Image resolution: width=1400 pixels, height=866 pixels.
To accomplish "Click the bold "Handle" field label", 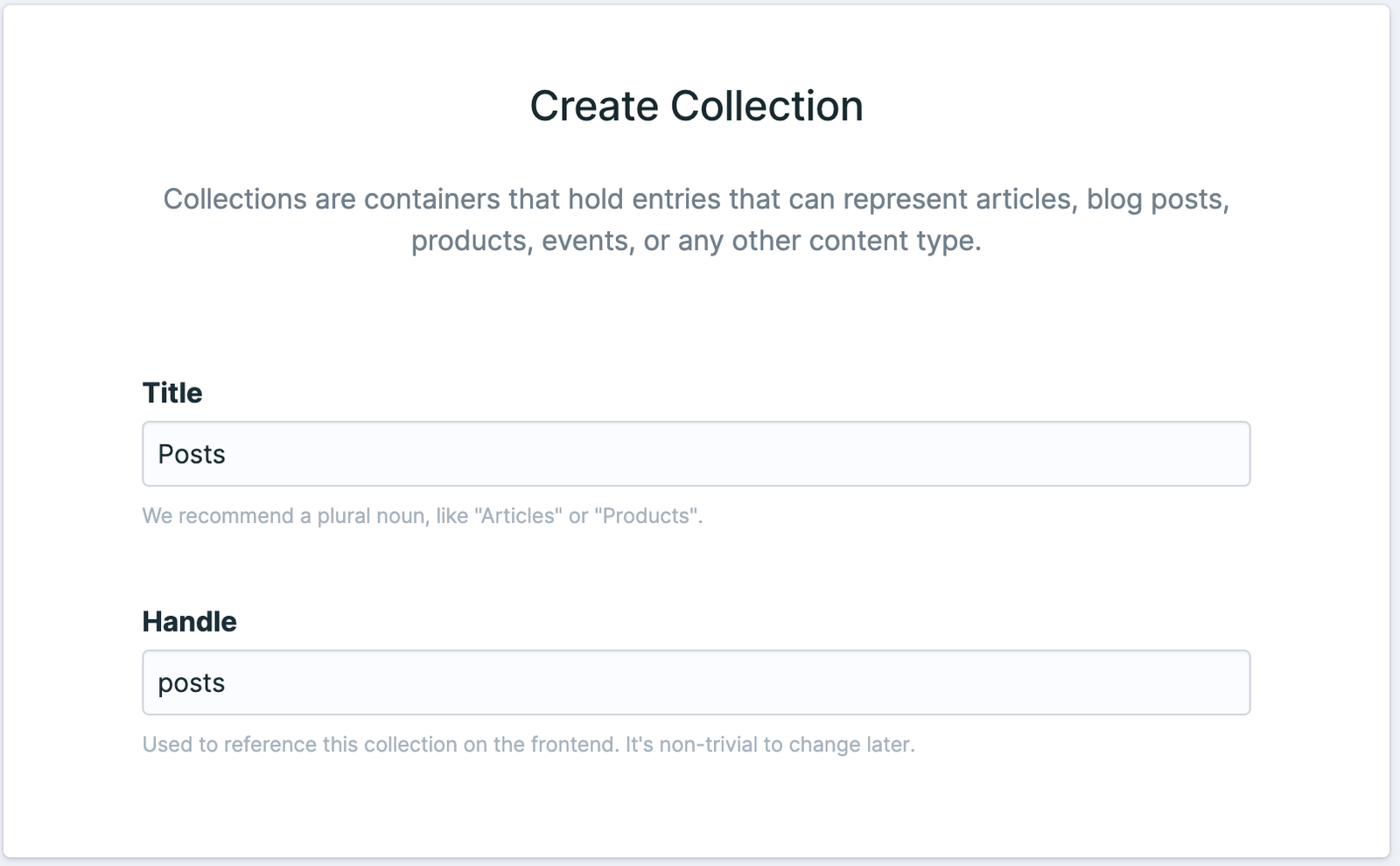I will [189, 621].
